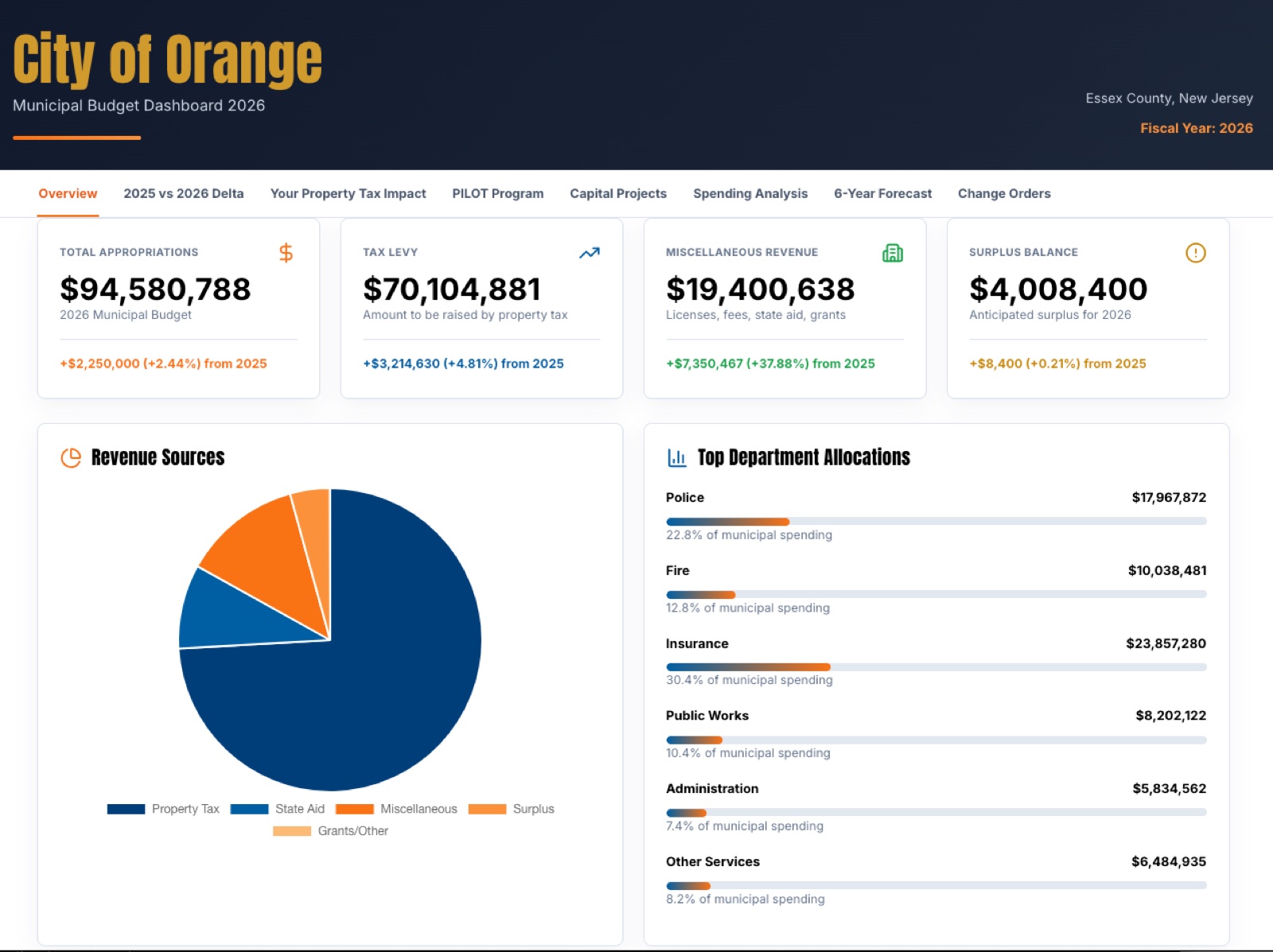The image size is (1273, 952).
Task: Click the $70,104,881 tax levy value
Action: [452, 289]
